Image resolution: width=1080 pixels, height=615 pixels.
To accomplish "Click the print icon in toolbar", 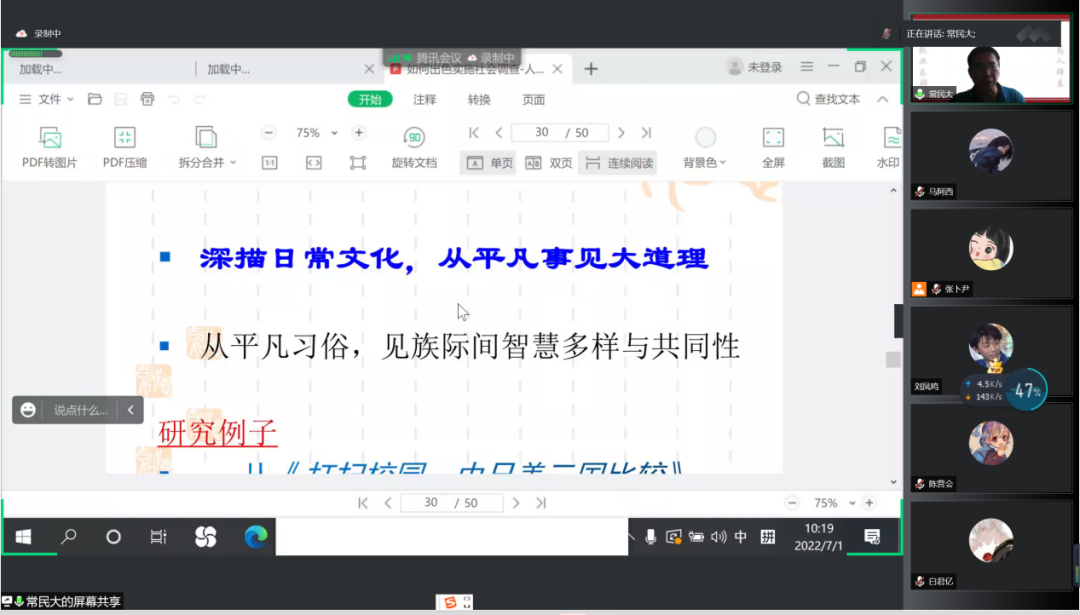I will click(148, 99).
